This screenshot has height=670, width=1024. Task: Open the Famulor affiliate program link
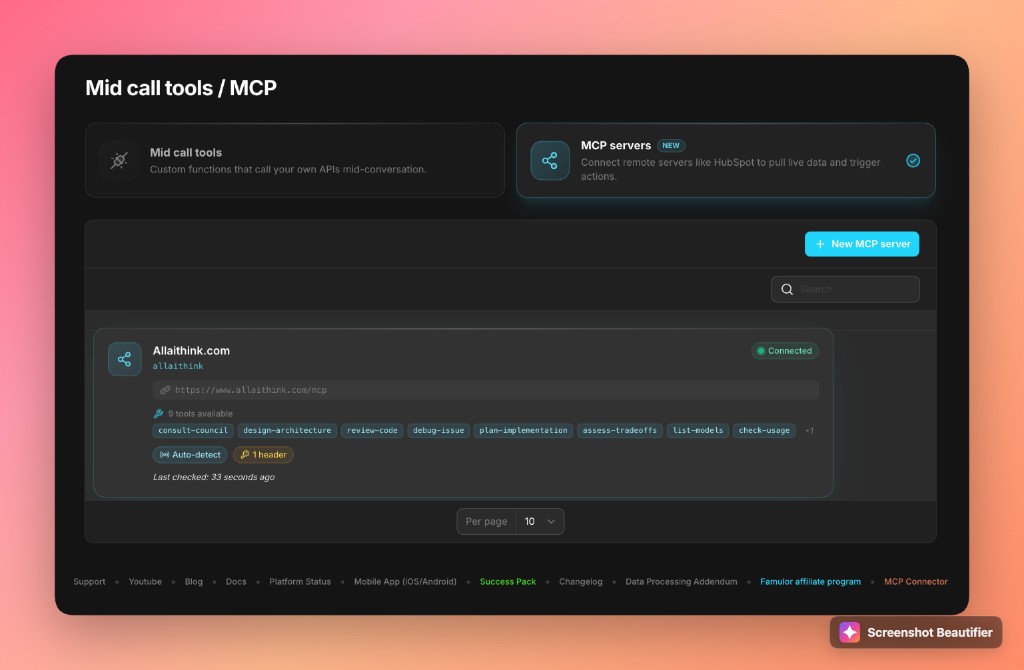[x=810, y=582]
